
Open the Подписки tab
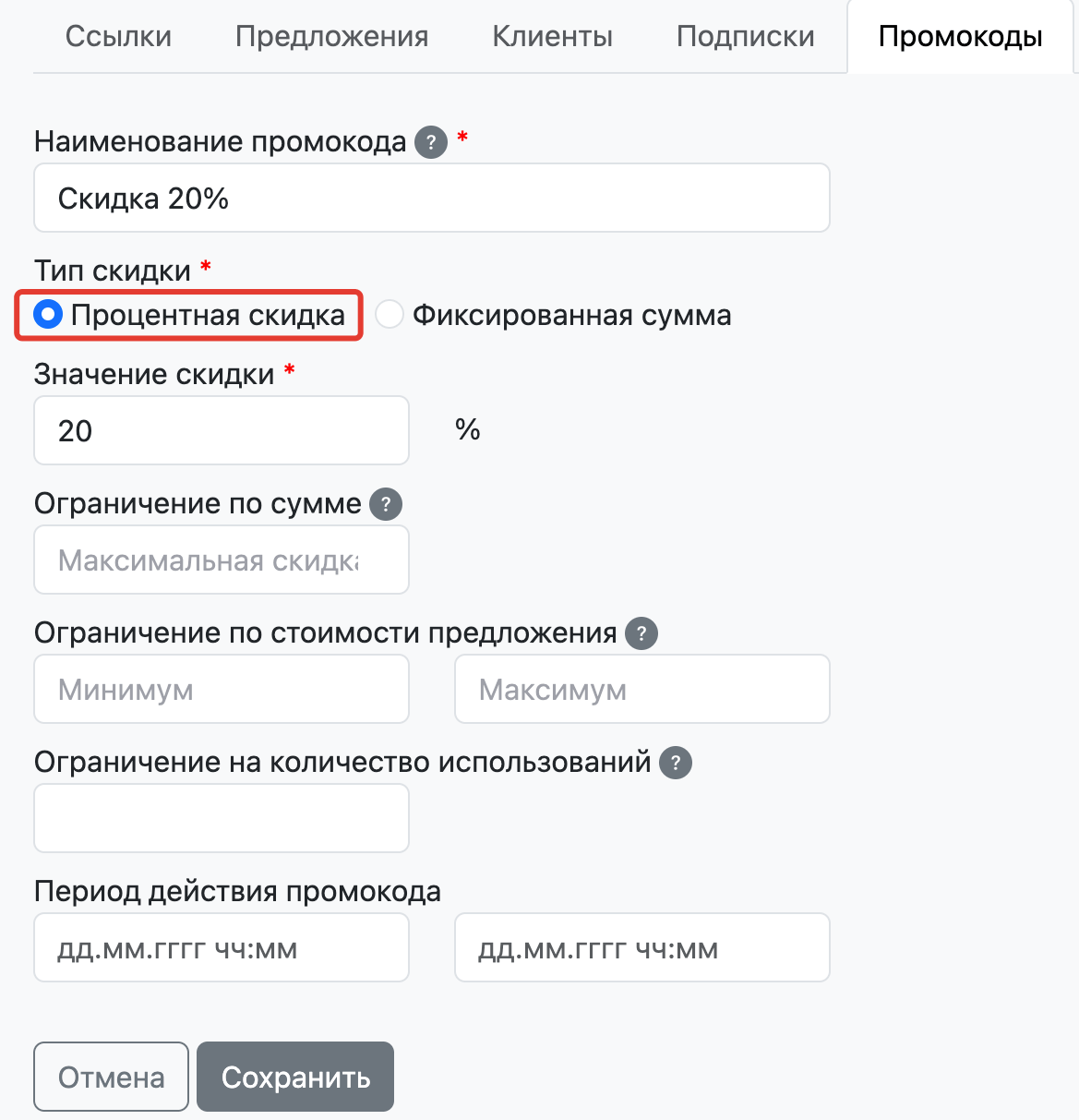click(x=745, y=37)
